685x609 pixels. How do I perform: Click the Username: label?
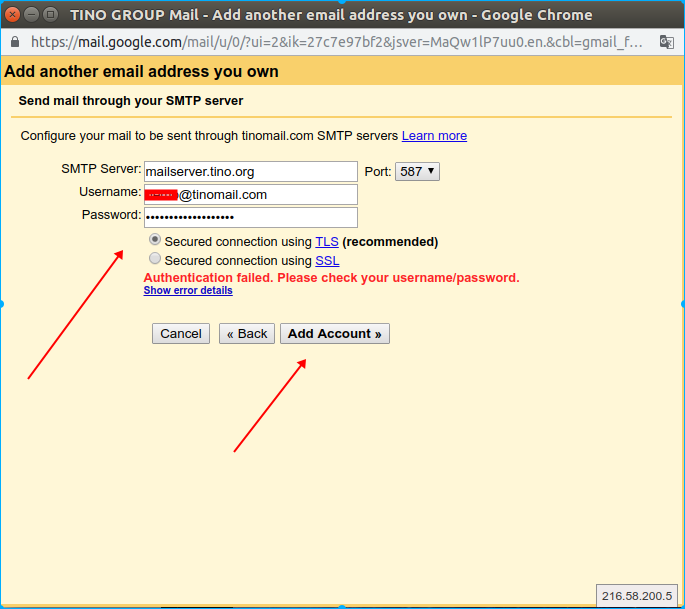110,192
